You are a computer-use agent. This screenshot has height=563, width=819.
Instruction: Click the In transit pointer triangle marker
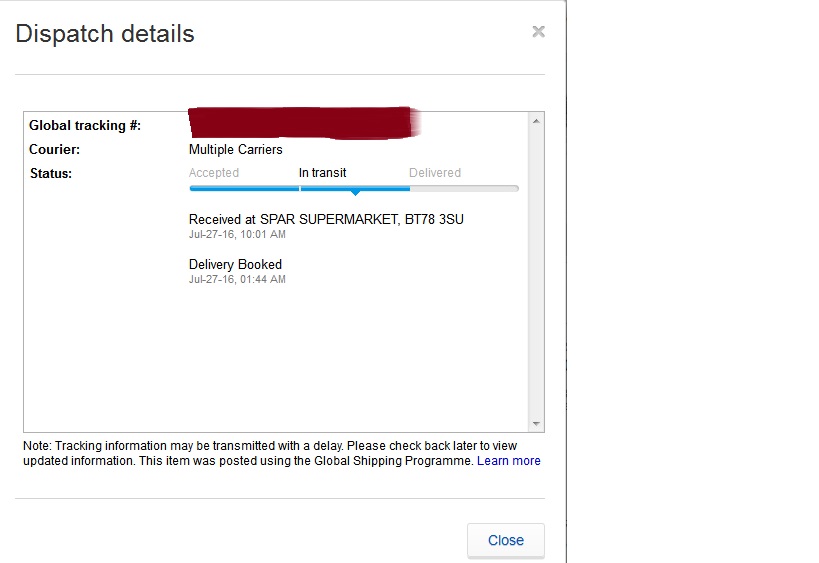pos(355,192)
